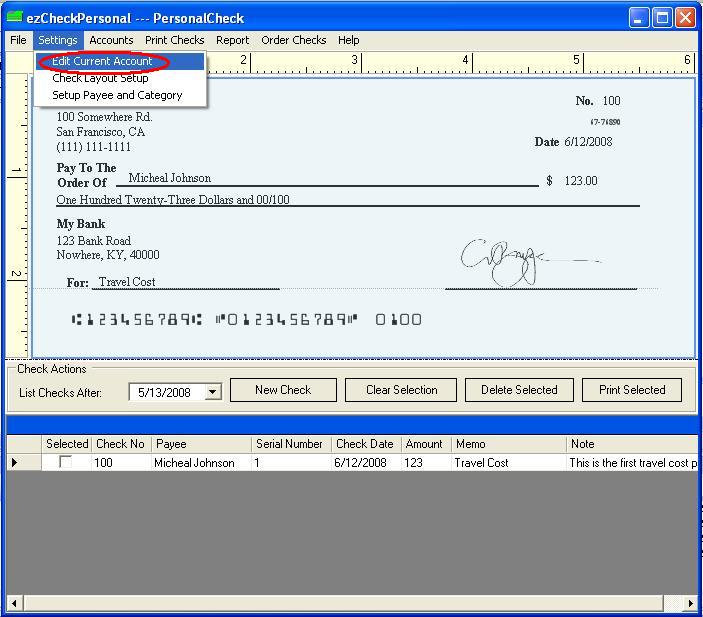This screenshot has height=617, width=703.
Task: Click the $ 123.00 amount on check
Action: coord(572,181)
